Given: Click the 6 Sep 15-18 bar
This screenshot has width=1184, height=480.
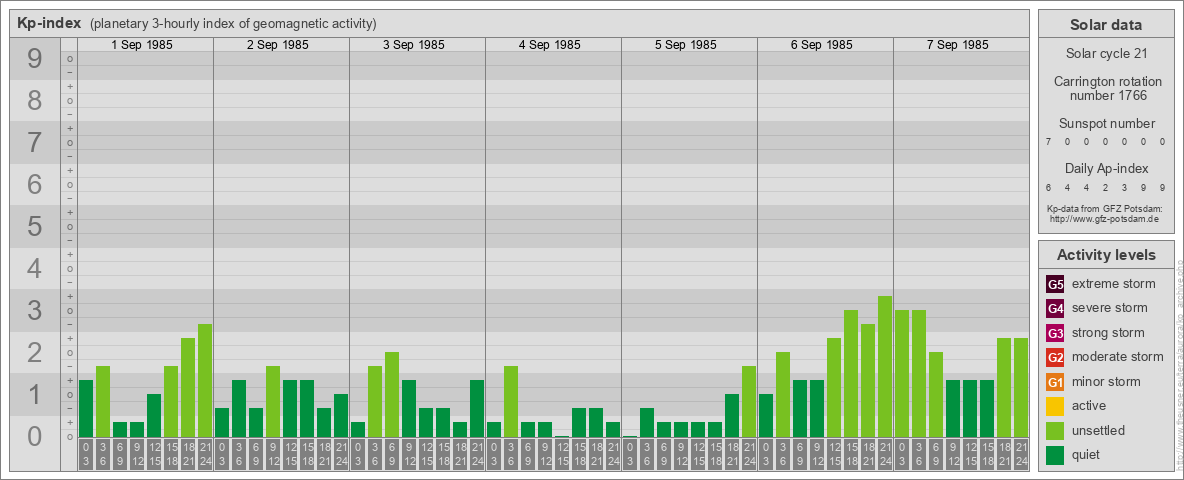Looking at the screenshot, I should (x=851, y=374).
